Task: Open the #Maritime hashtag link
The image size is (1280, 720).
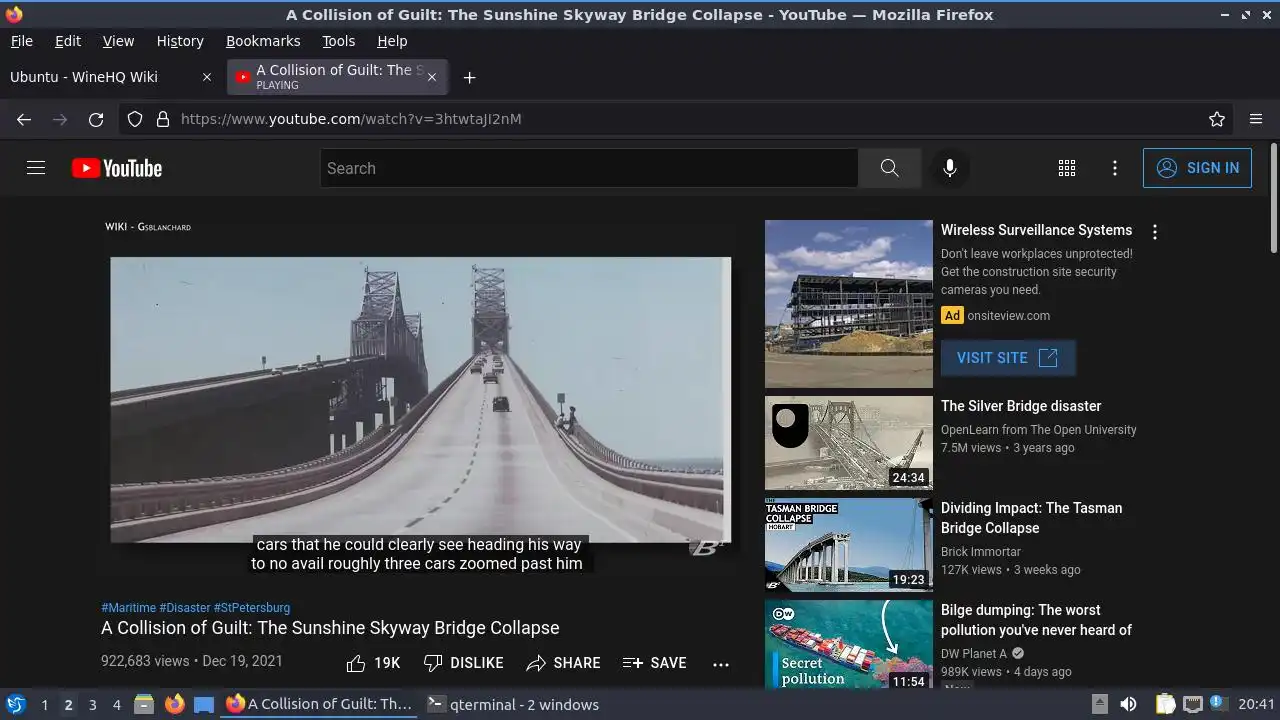Action: pyautogui.click(x=128, y=607)
